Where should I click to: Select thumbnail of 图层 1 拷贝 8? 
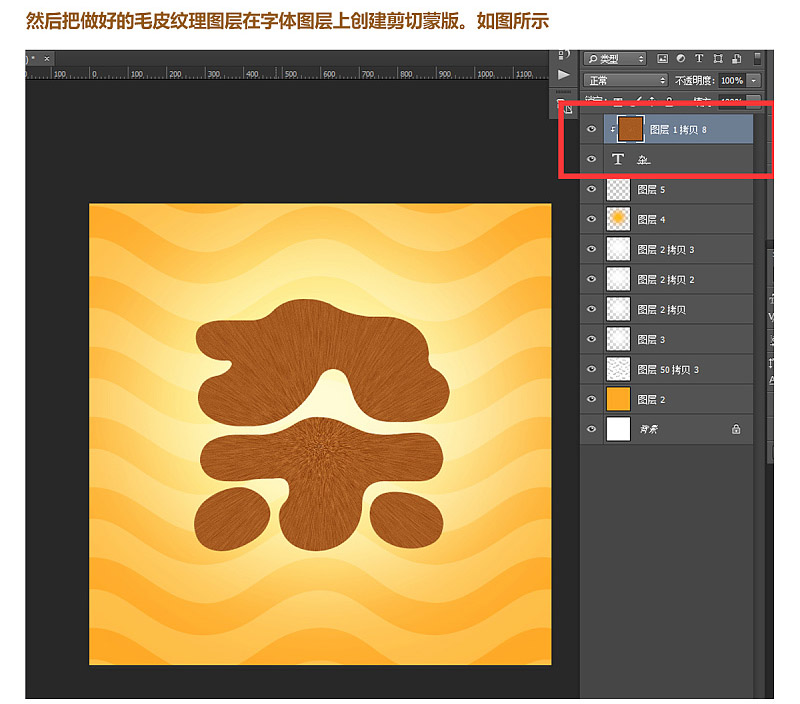click(630, 129)
